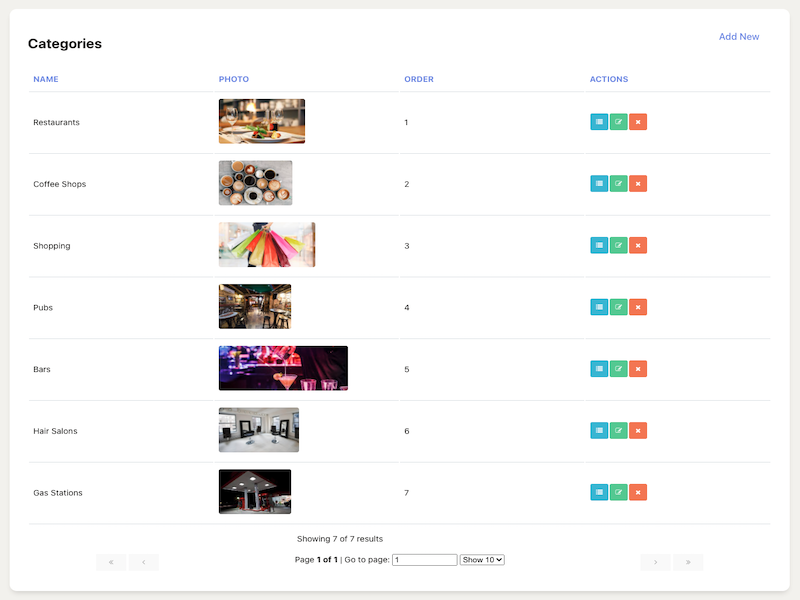Edit the Shopping category
This screenshot has height=600, width=800.
point(618,245)
